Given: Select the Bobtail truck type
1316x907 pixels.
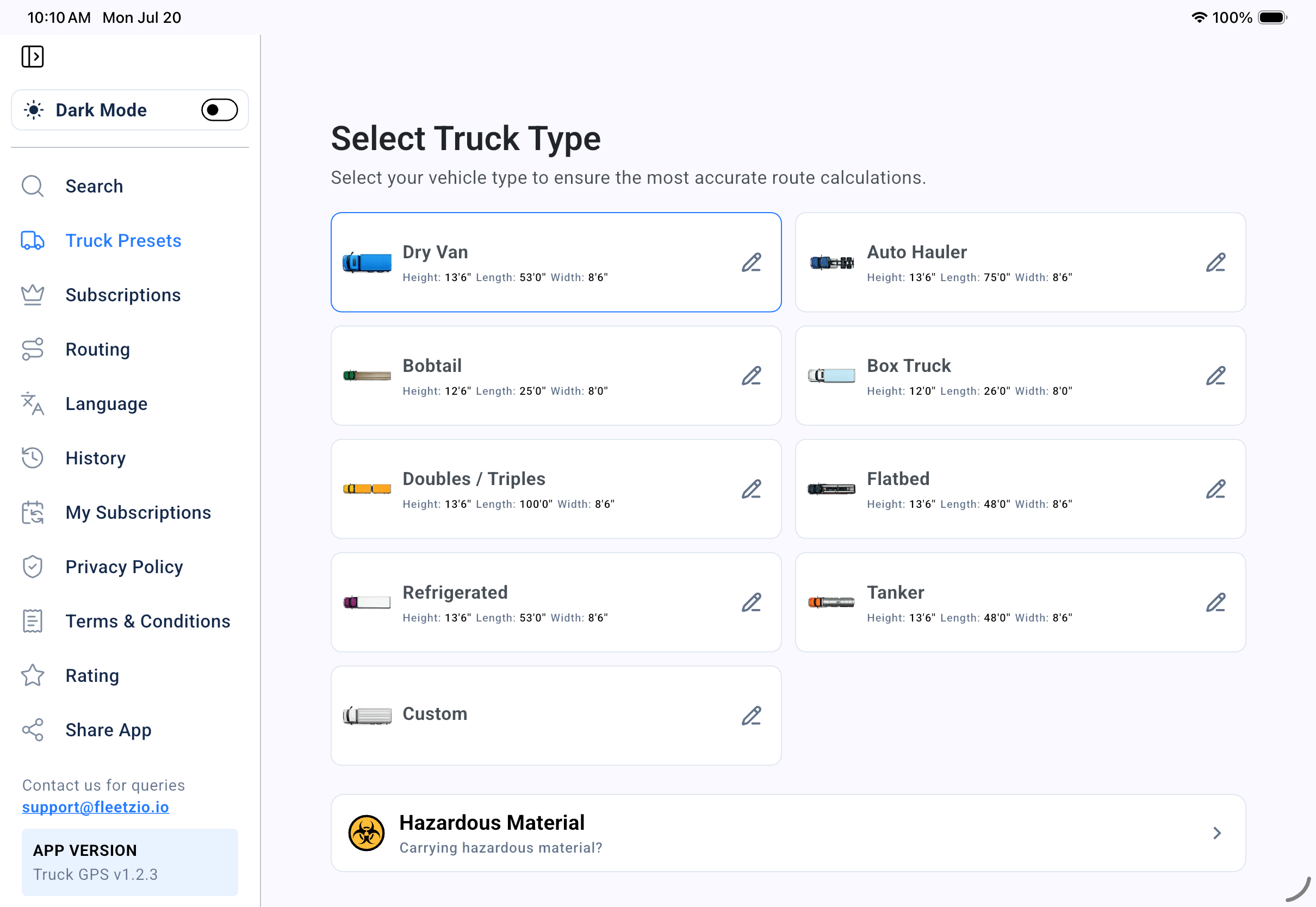Looking at the screenshot, I should point(556,376).
